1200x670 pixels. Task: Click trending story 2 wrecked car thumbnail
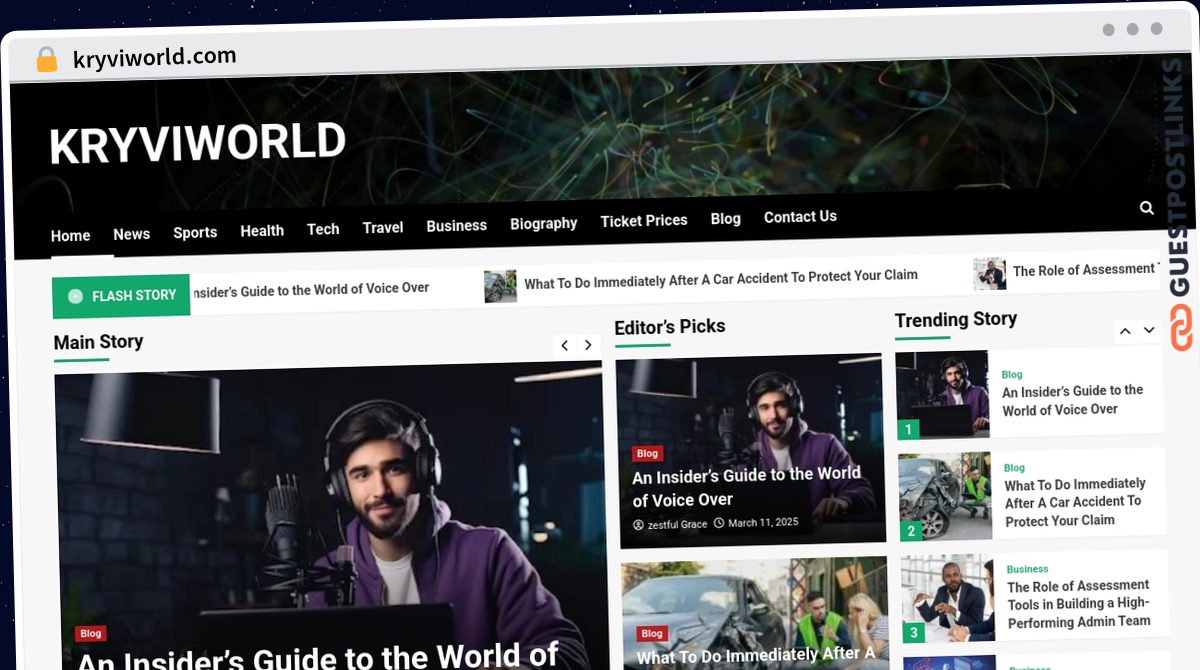pyautogui.click(x=945, y=497)
